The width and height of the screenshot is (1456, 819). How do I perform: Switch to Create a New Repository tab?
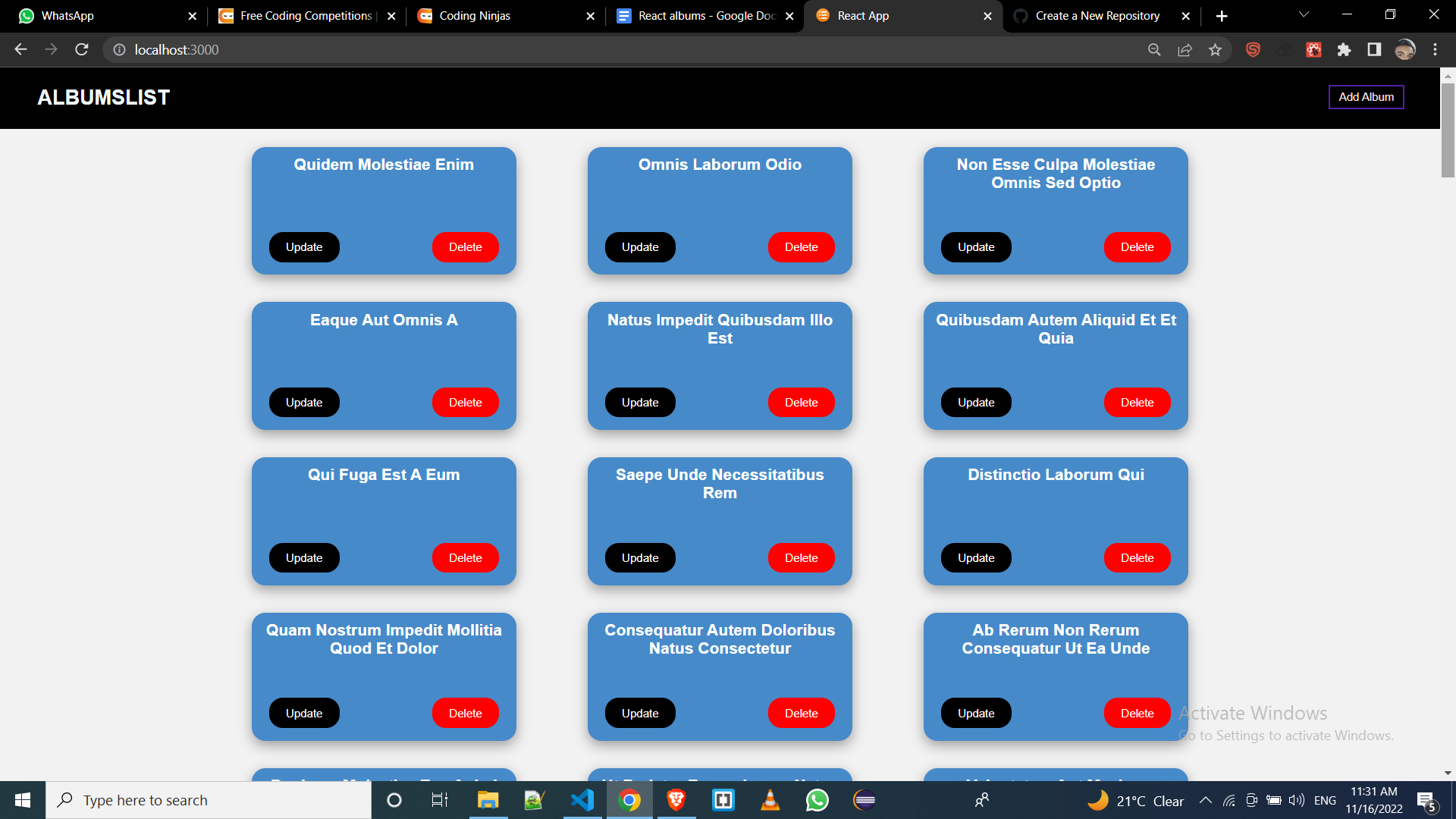click(1101, 16)
